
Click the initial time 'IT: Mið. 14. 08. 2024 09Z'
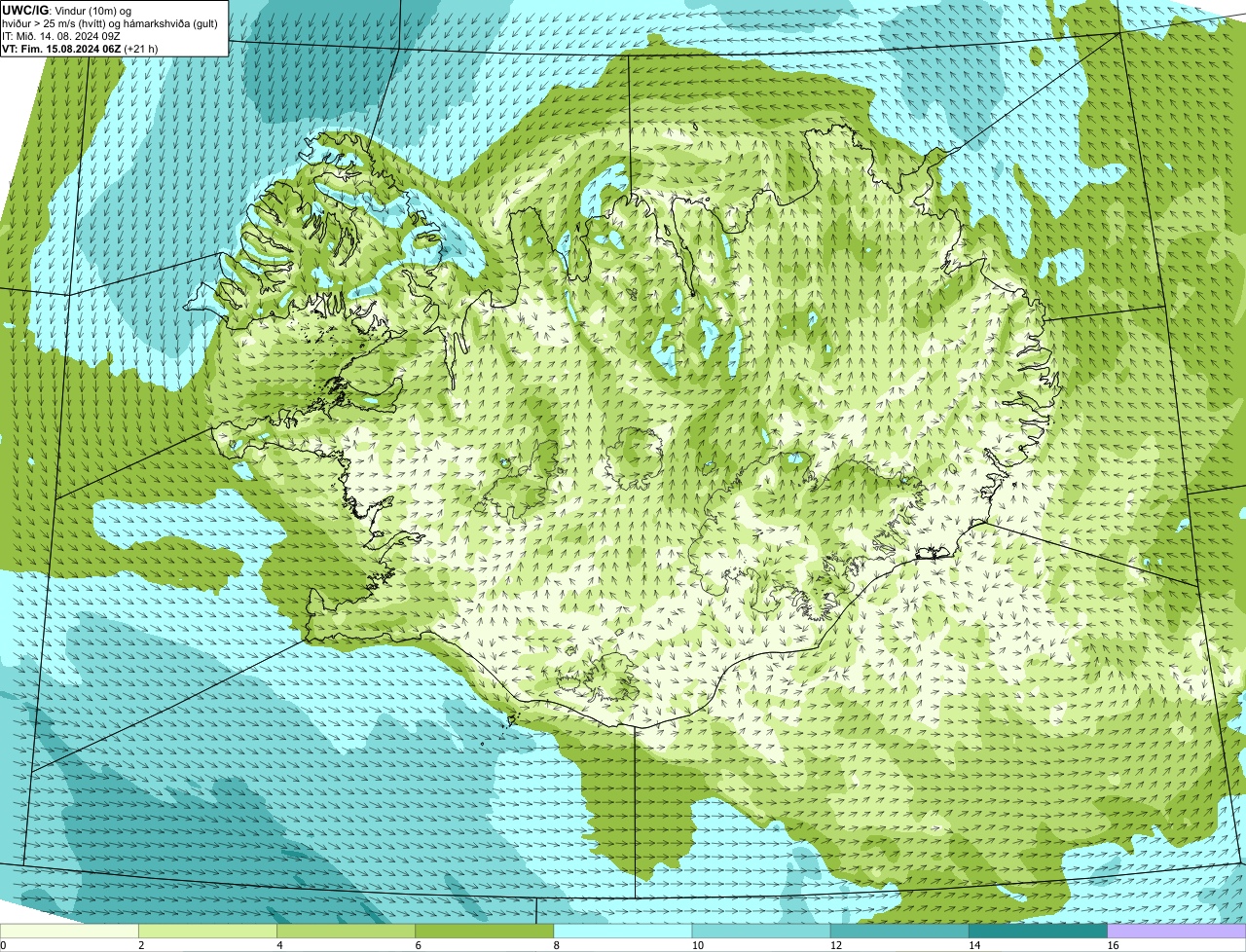tap(61, 35)
